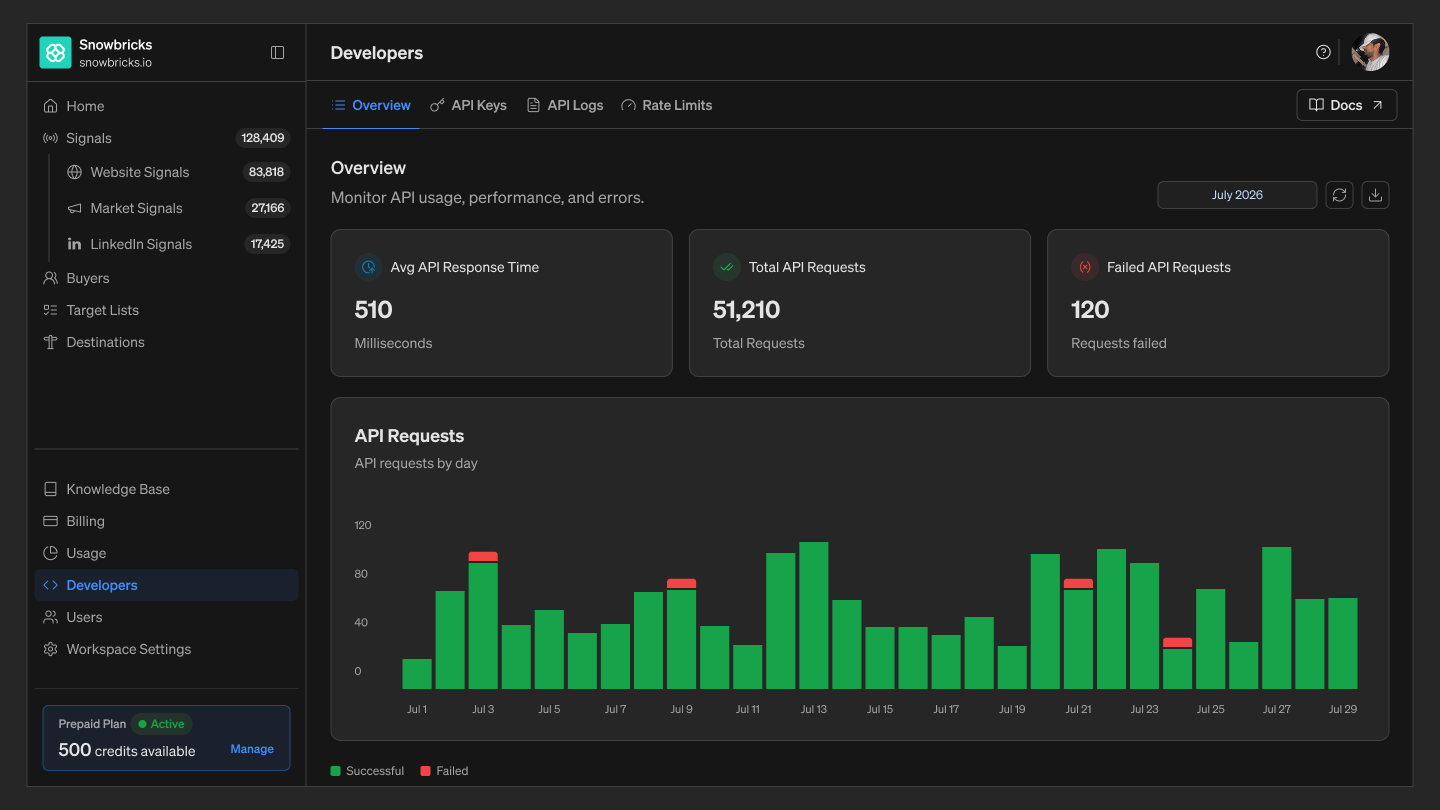Toggle the Failed legend swatch
This screenshot has height=810, width=1440.
[x=426, y=771]
